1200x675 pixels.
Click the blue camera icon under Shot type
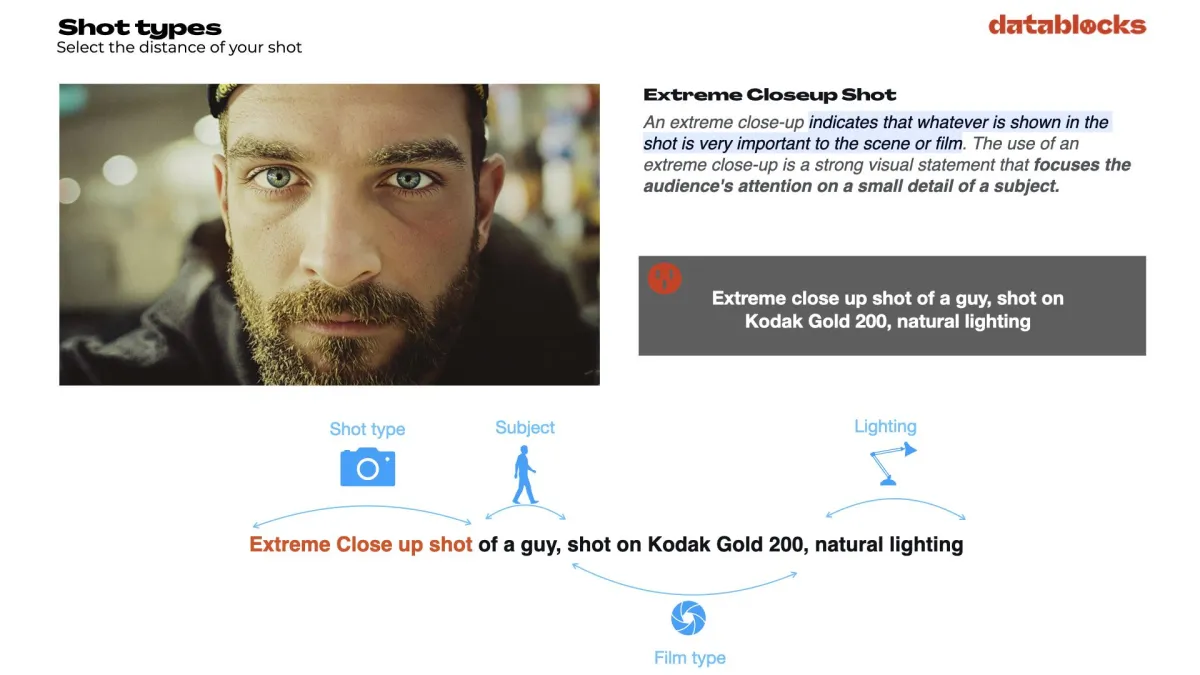367,467
